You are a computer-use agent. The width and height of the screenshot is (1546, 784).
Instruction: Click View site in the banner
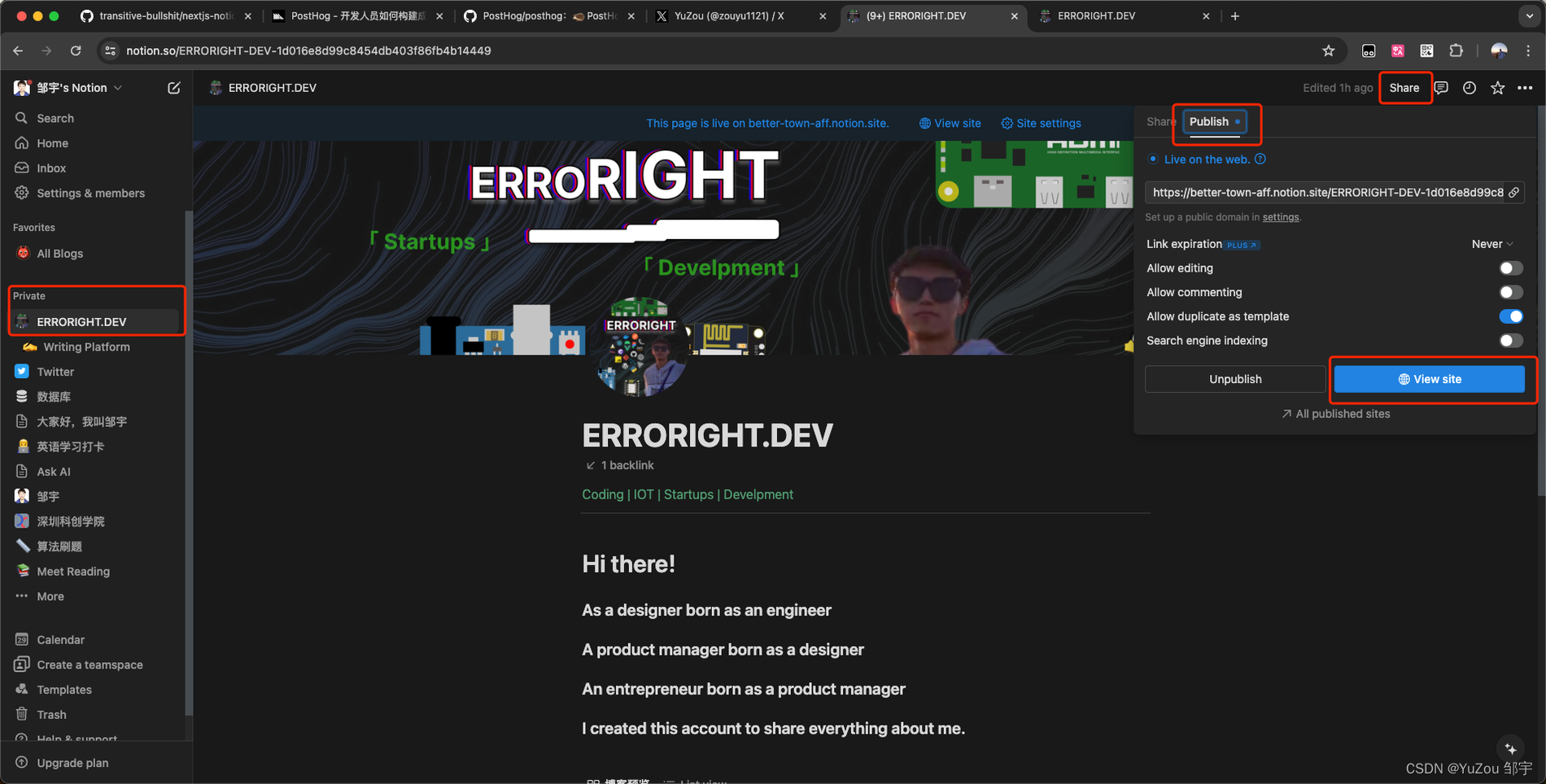pos(950,124)
